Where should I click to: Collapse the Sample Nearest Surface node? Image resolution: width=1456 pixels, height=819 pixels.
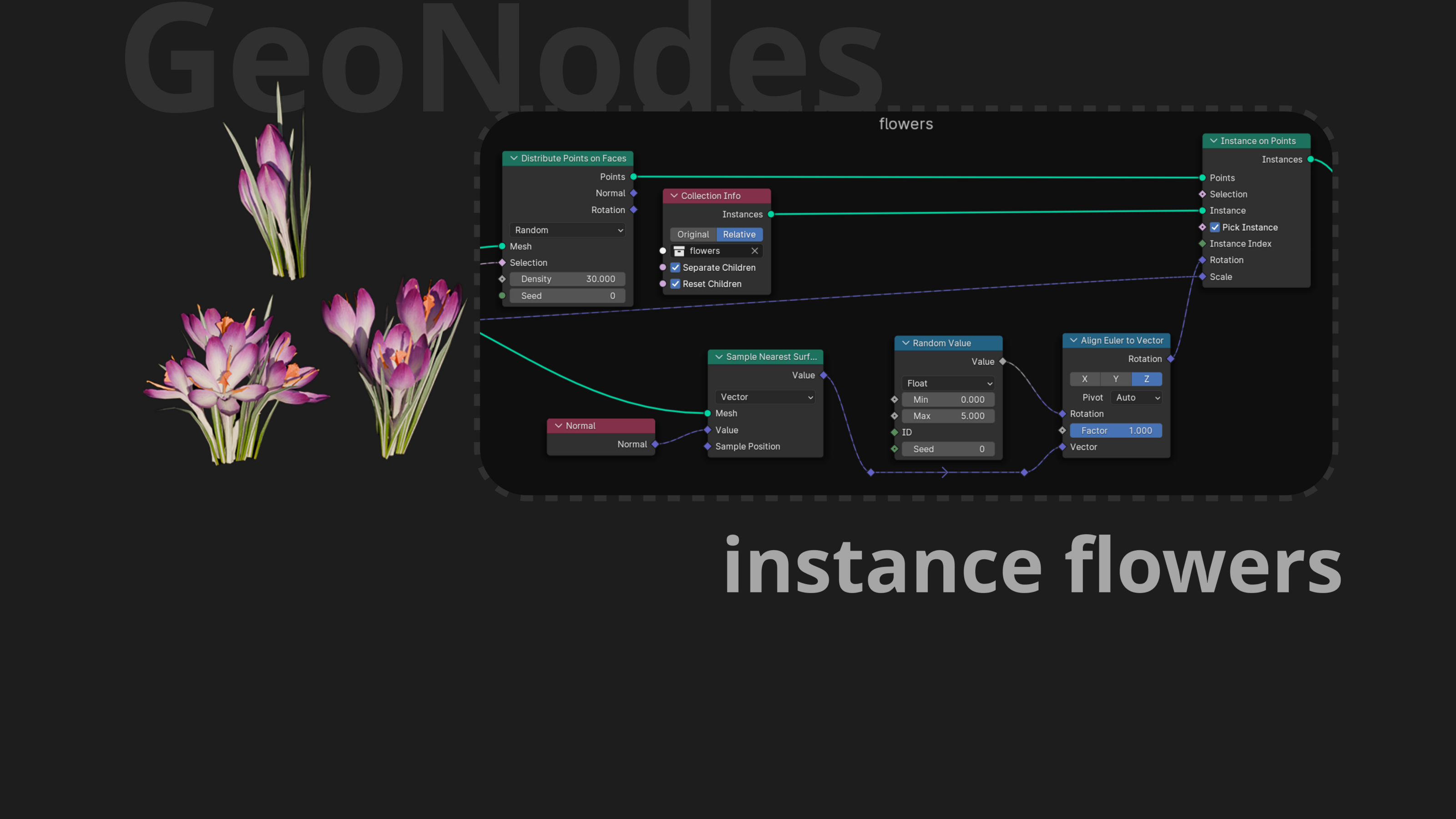[x=719, y=357]
